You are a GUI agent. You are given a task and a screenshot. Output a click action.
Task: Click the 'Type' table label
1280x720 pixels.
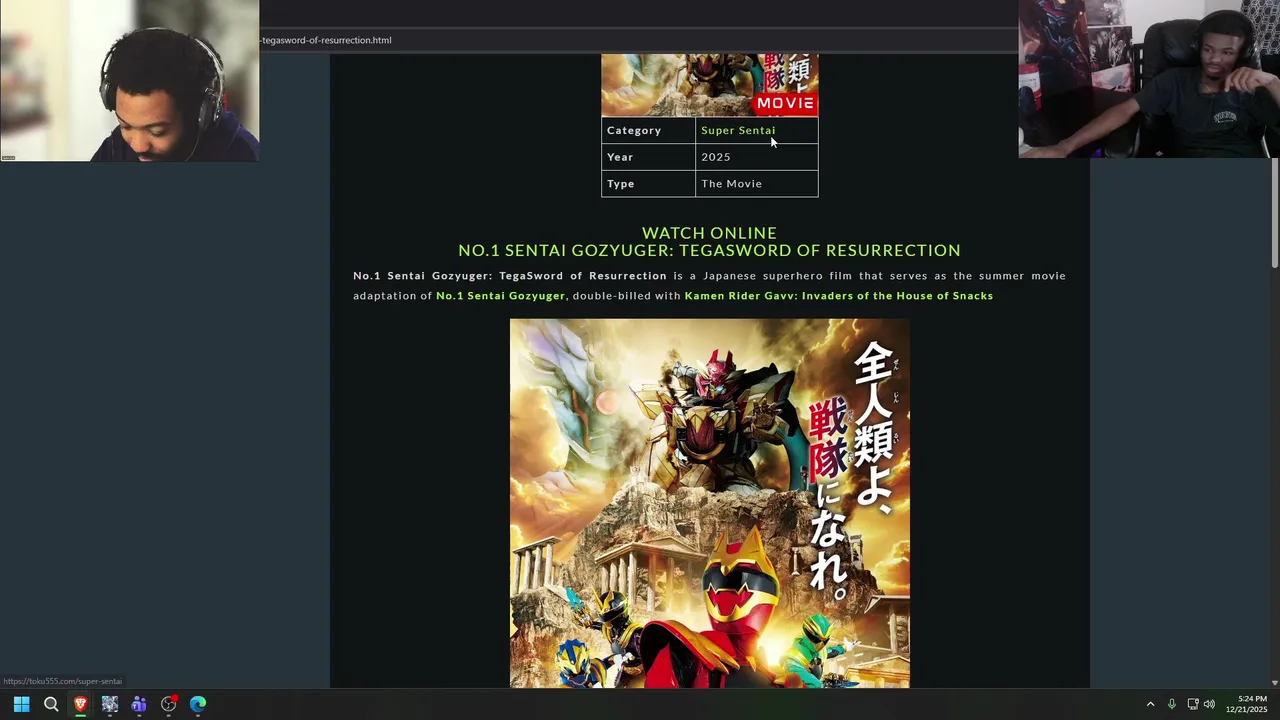[621, 184]
